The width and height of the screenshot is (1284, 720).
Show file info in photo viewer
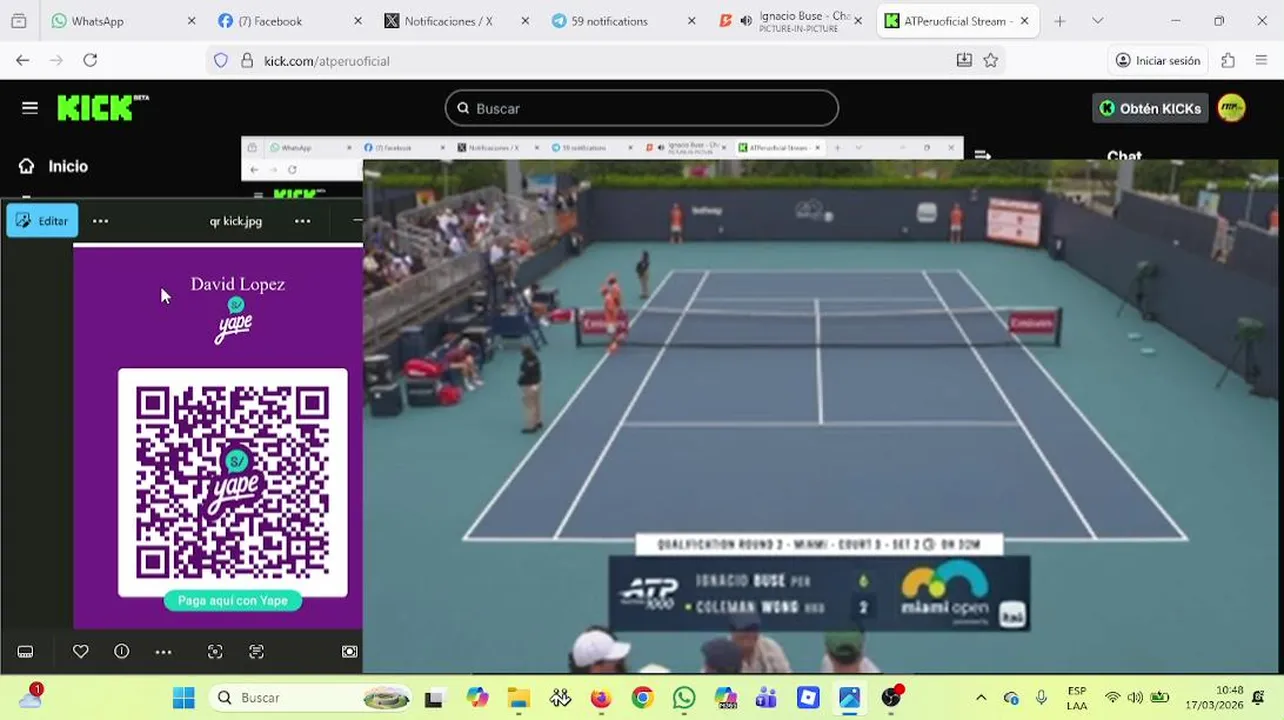122,651
